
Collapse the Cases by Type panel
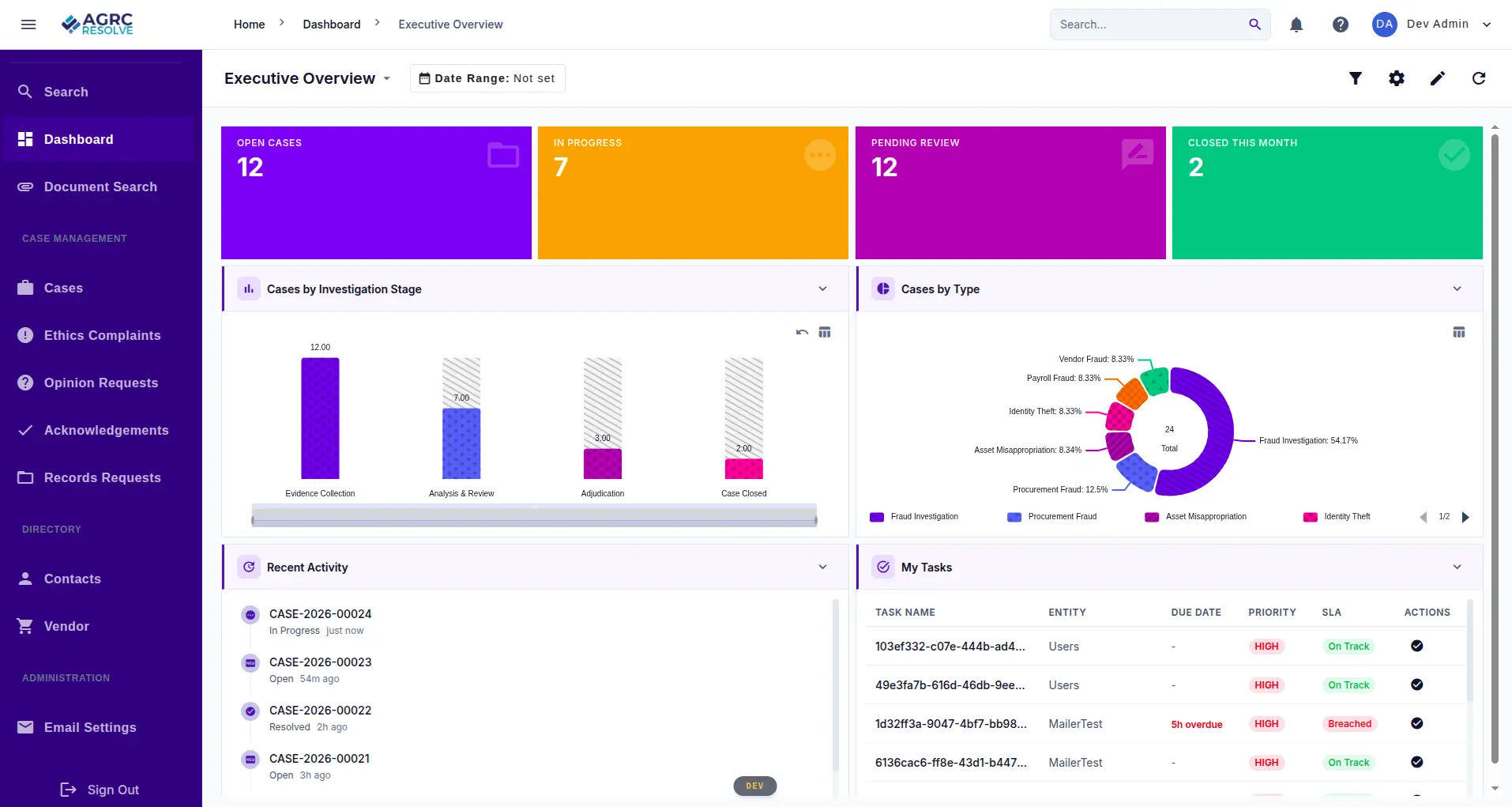point(1457,289)
